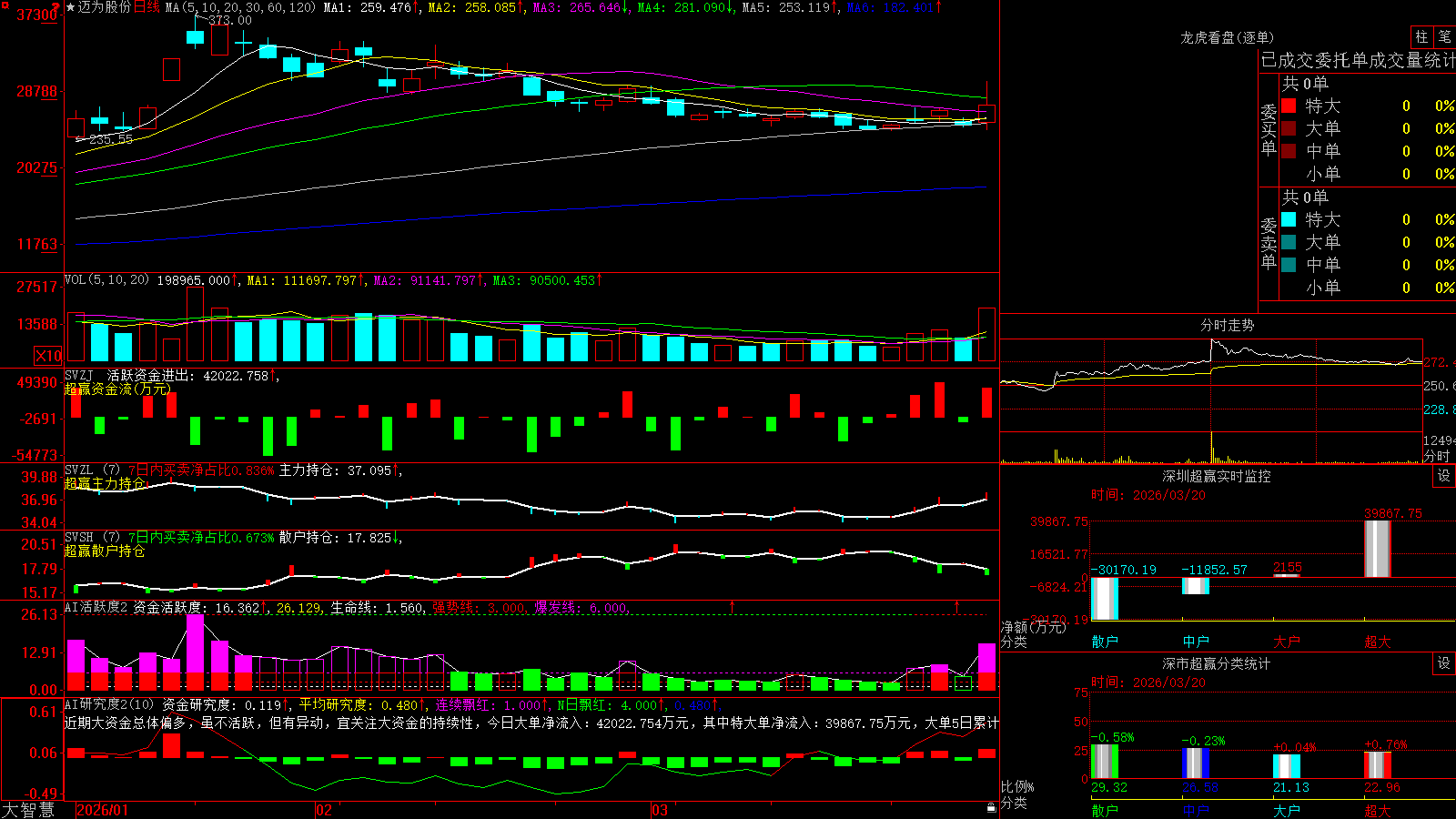
Task: Click the teal 中单 sell-order swatch
Action: click(x=1289, y=265)
